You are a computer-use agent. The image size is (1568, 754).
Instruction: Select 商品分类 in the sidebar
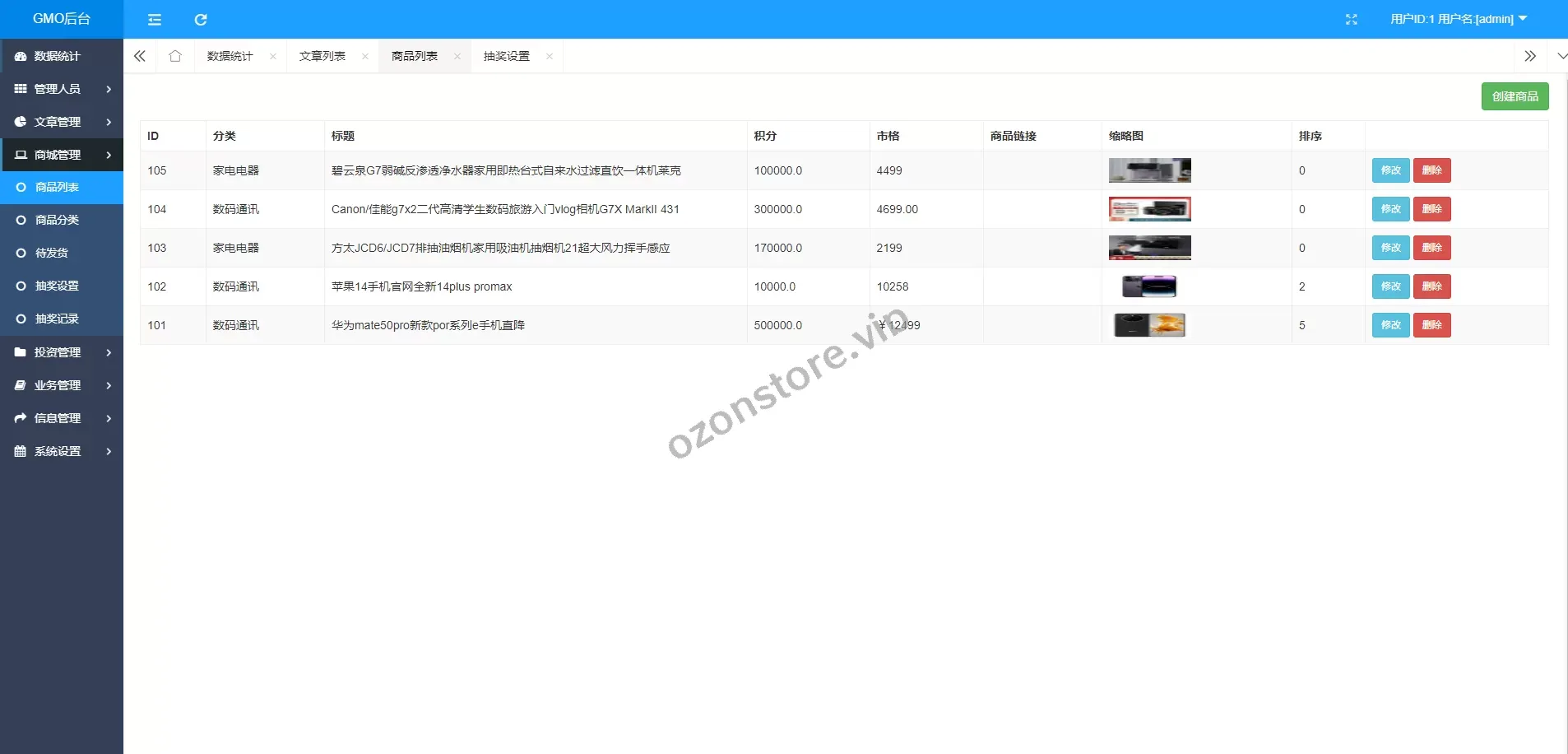(57, 220)
